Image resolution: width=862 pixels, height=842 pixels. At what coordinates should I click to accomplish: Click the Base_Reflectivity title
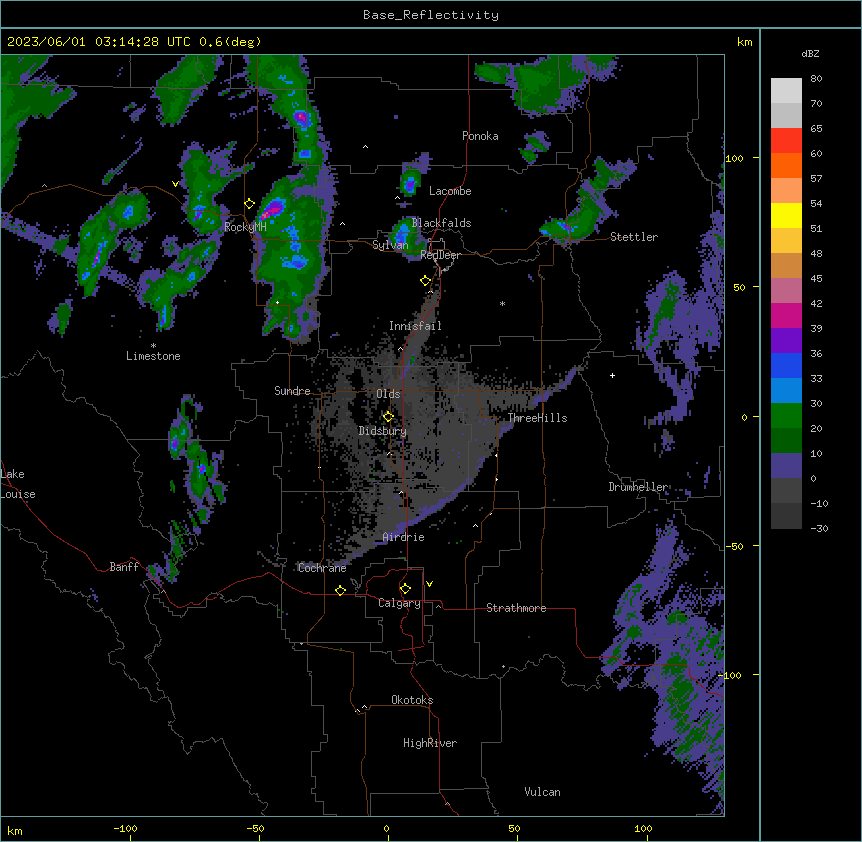click(x=431, y=15)
